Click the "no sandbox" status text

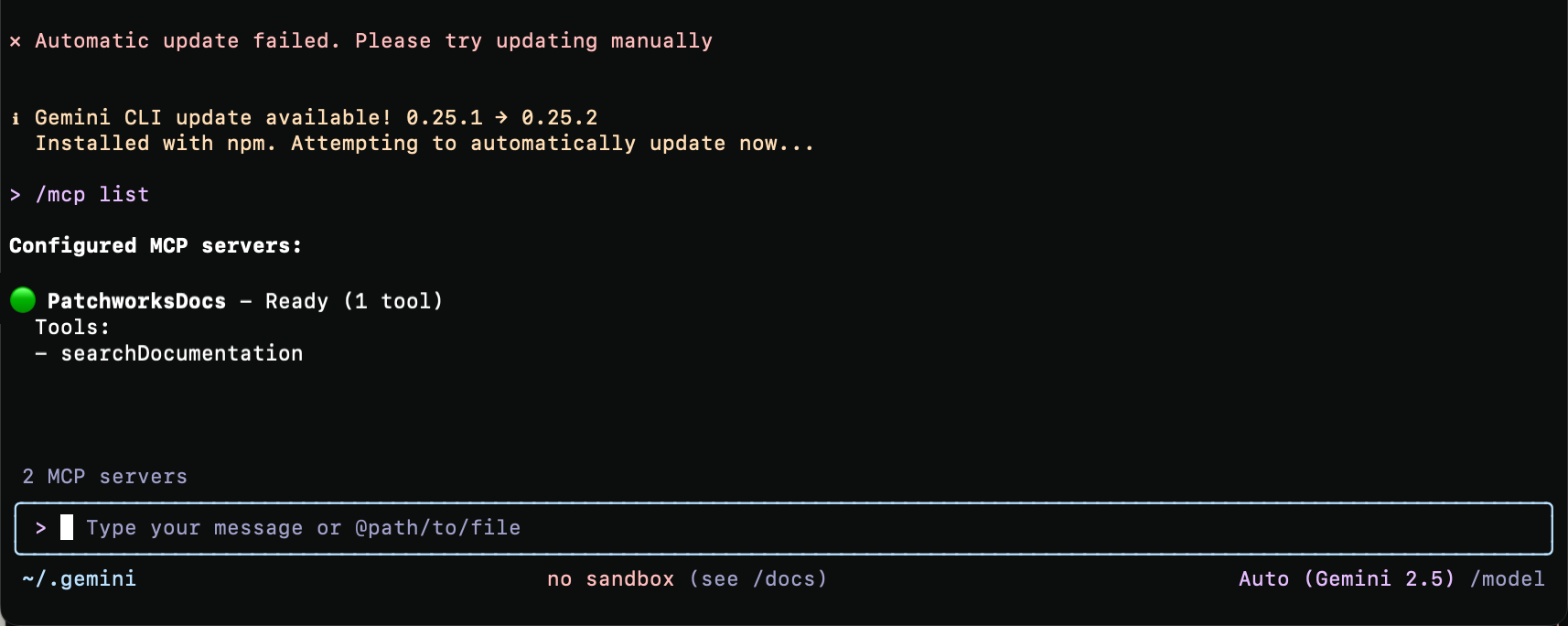(610, 578)
